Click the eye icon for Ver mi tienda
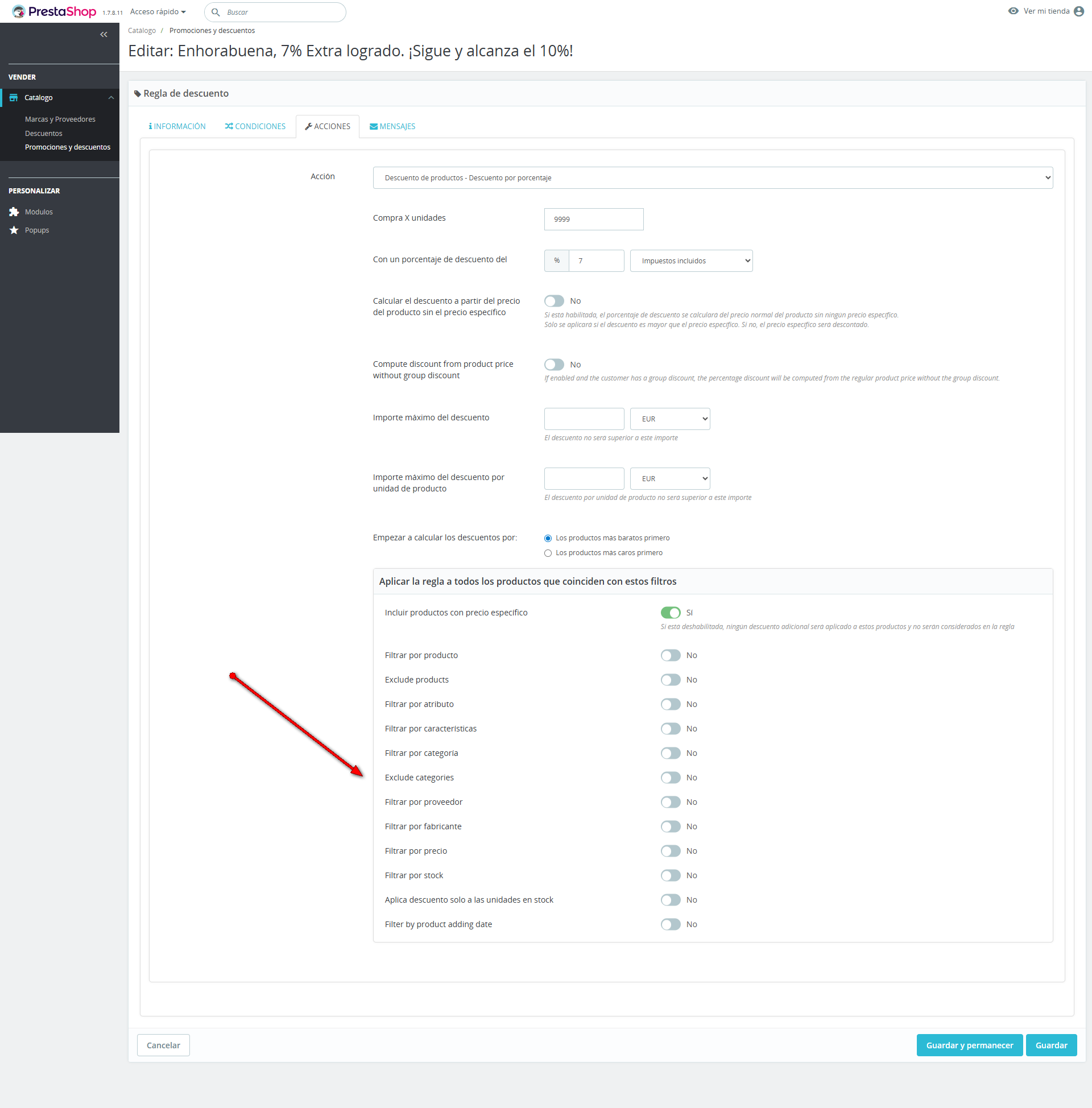This screenshot has height=1108, width=1092. click(x=1014, y=11)
